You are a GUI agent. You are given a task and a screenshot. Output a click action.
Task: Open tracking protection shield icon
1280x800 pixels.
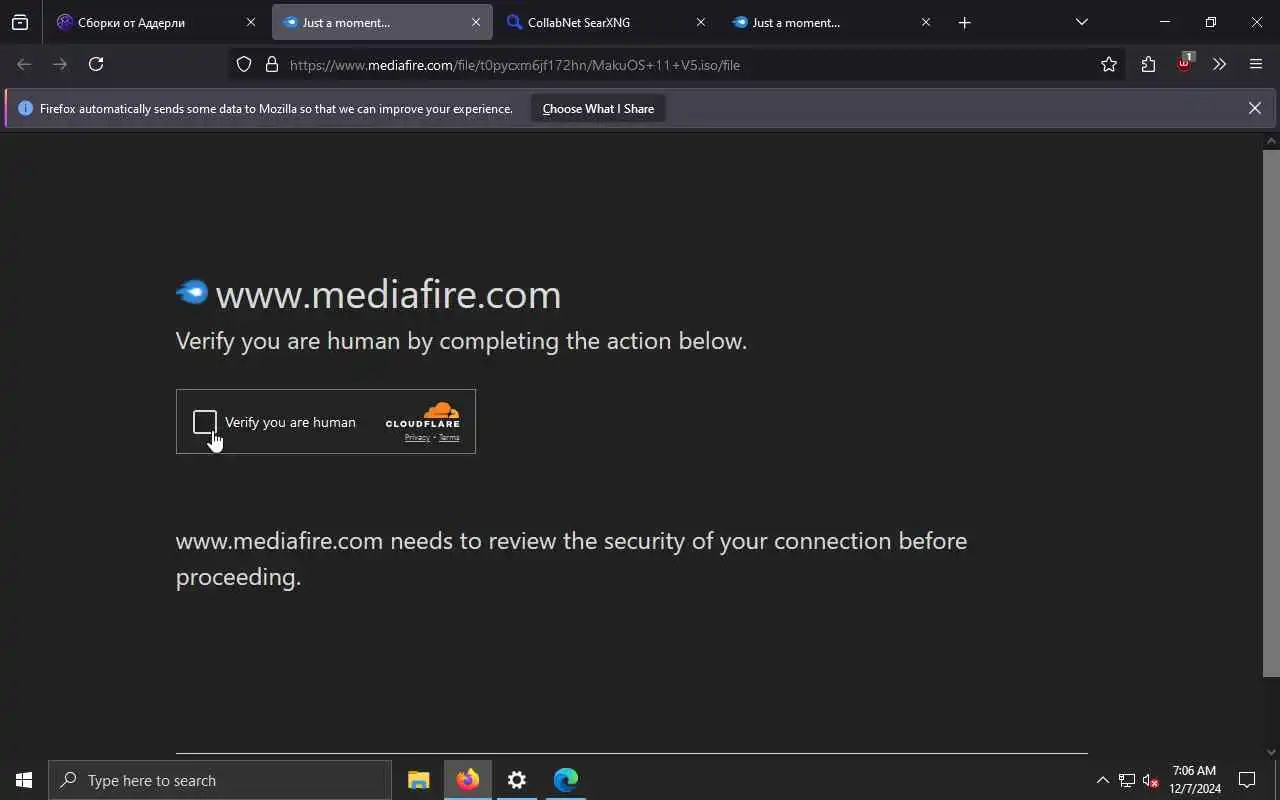pyautogui.click(x=244, y=64)
